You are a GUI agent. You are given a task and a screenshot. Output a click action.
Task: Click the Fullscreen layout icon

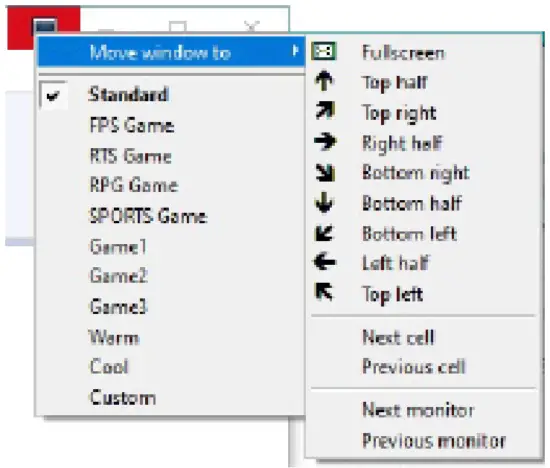[x=324, y=52]
